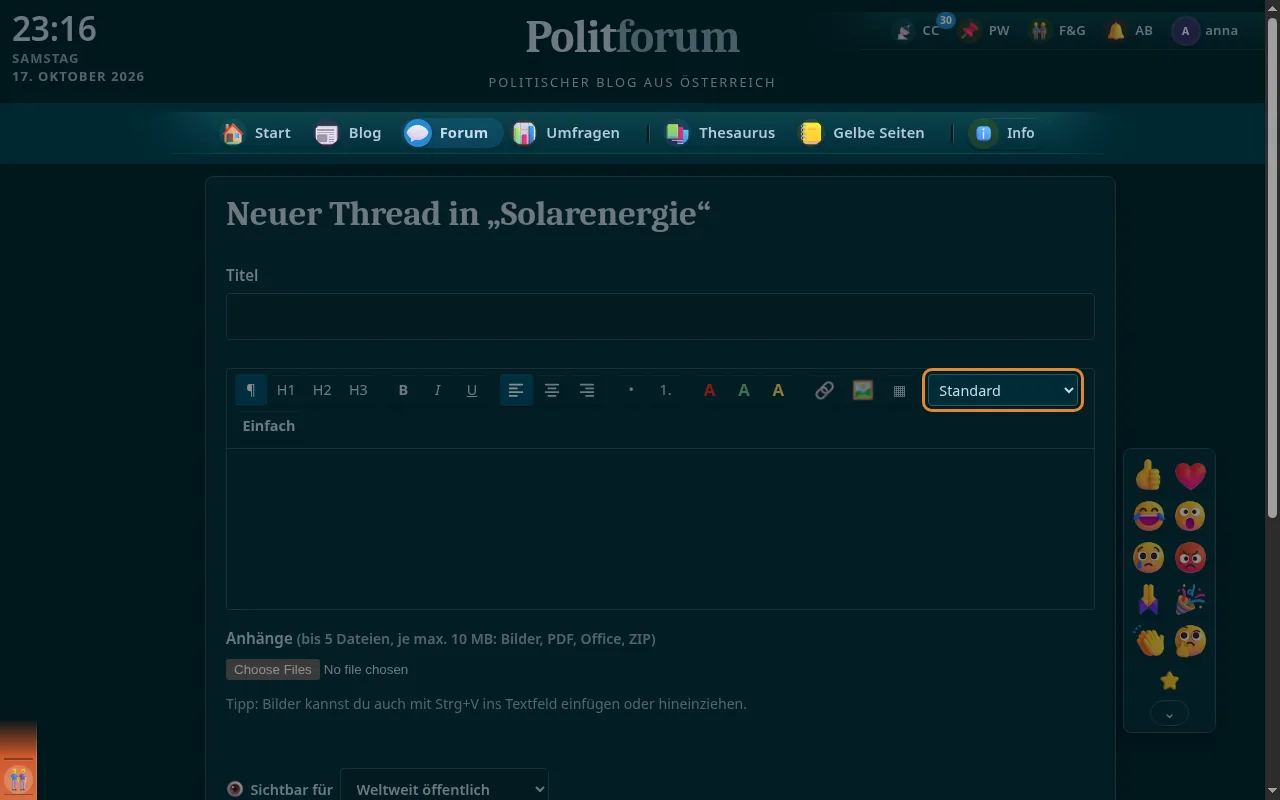This screenshot has width=1280, height=800.
Task: Apply red text color
Action: point(709,390)
